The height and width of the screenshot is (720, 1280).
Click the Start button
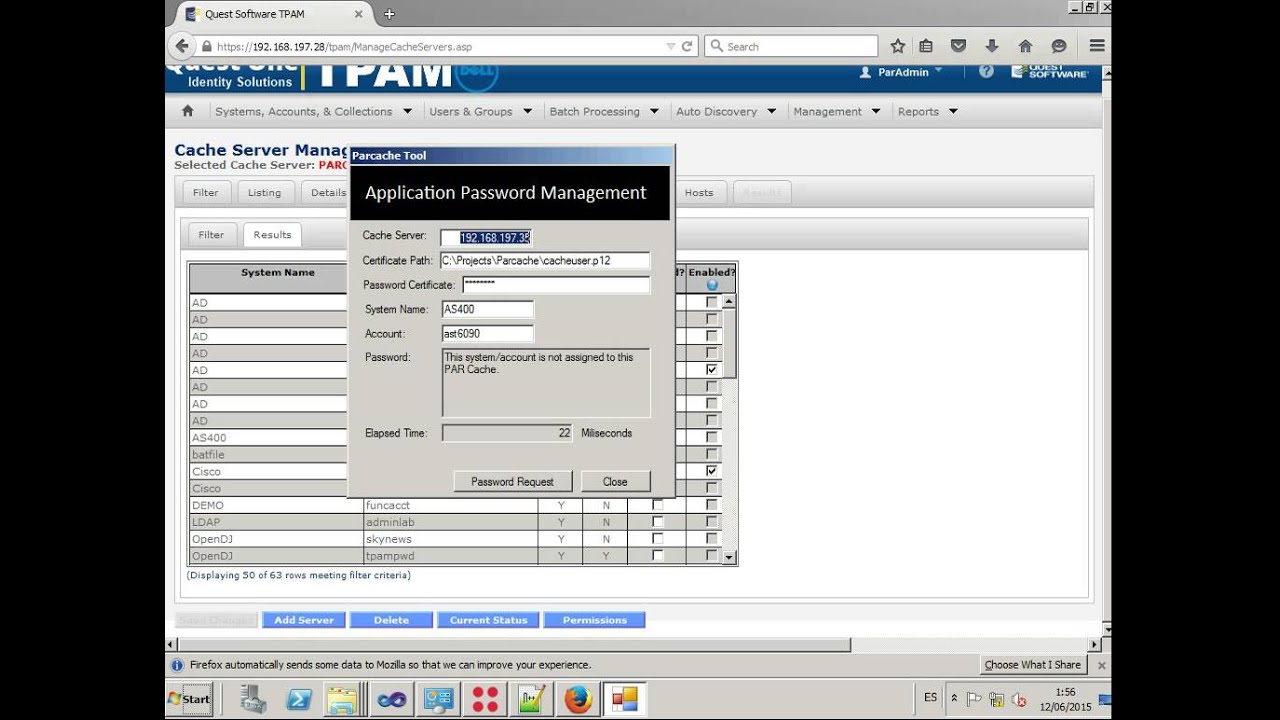tap(190, 699)
